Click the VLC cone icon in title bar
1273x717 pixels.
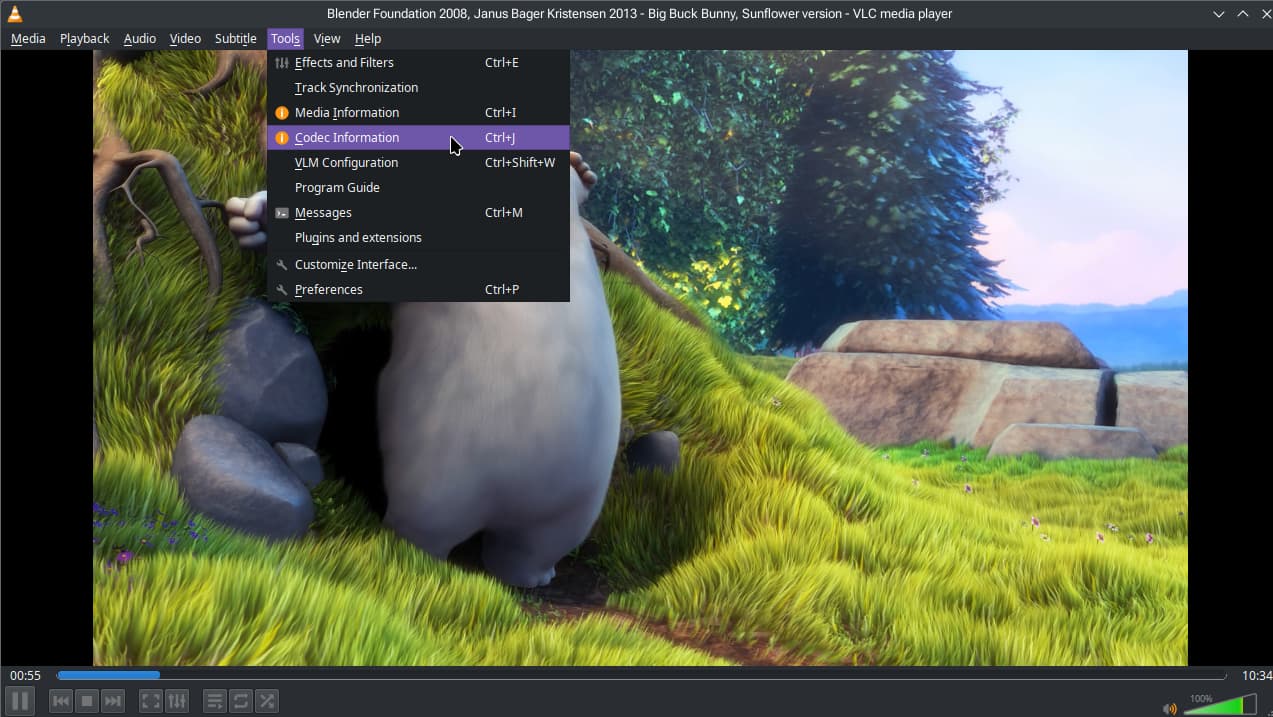(15, 13)
